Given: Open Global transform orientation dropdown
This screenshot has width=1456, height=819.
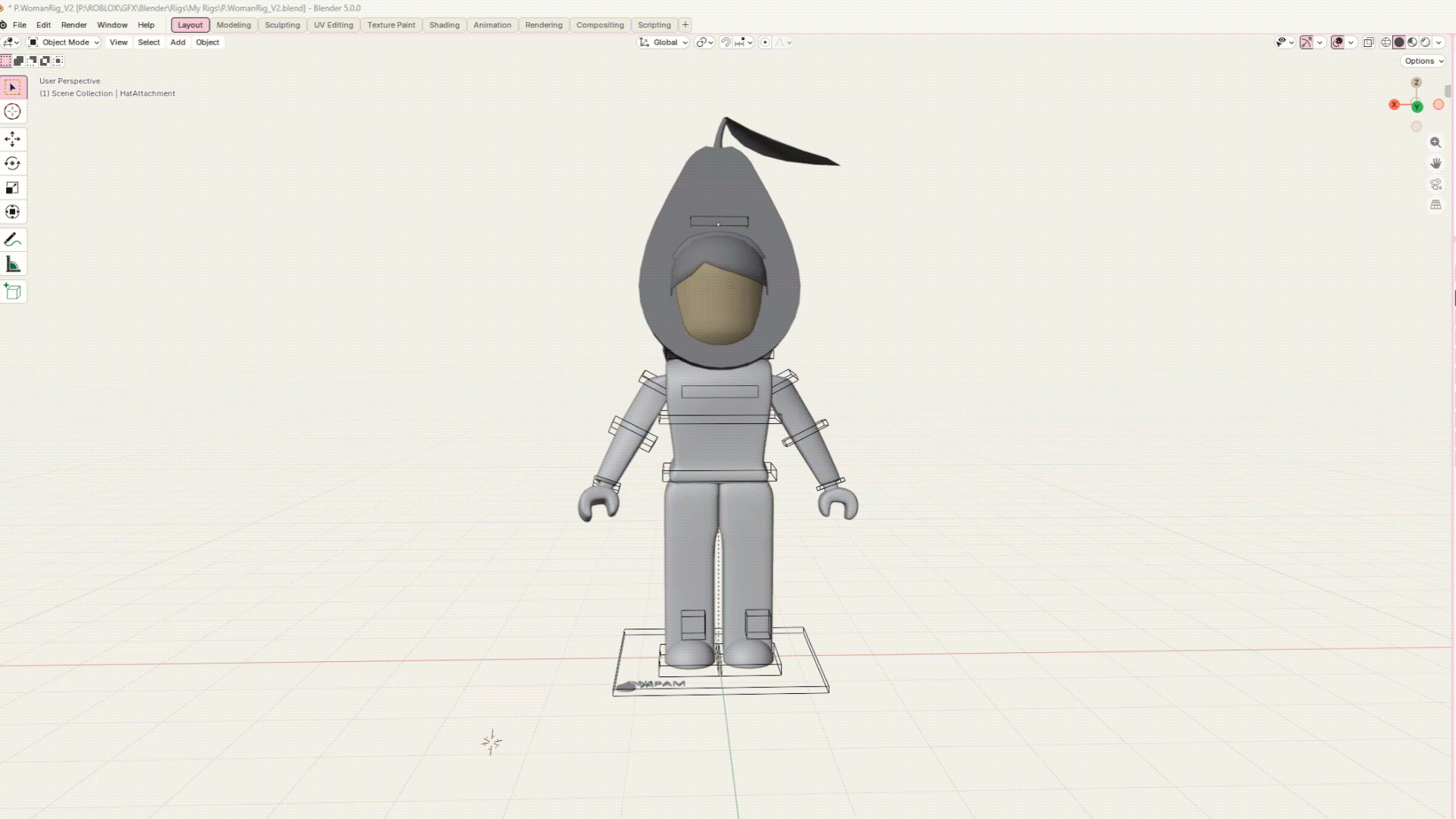Looking at the screenshot, I should 664,42.
